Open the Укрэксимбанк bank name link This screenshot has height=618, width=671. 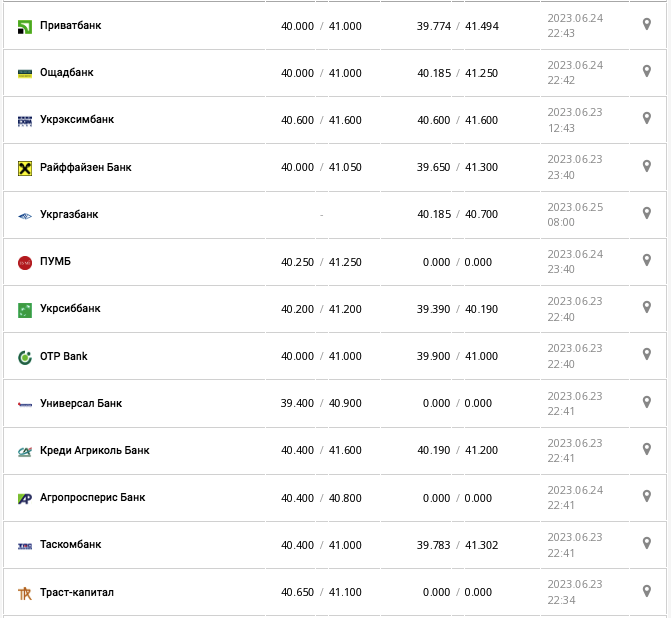coord(77,120)
